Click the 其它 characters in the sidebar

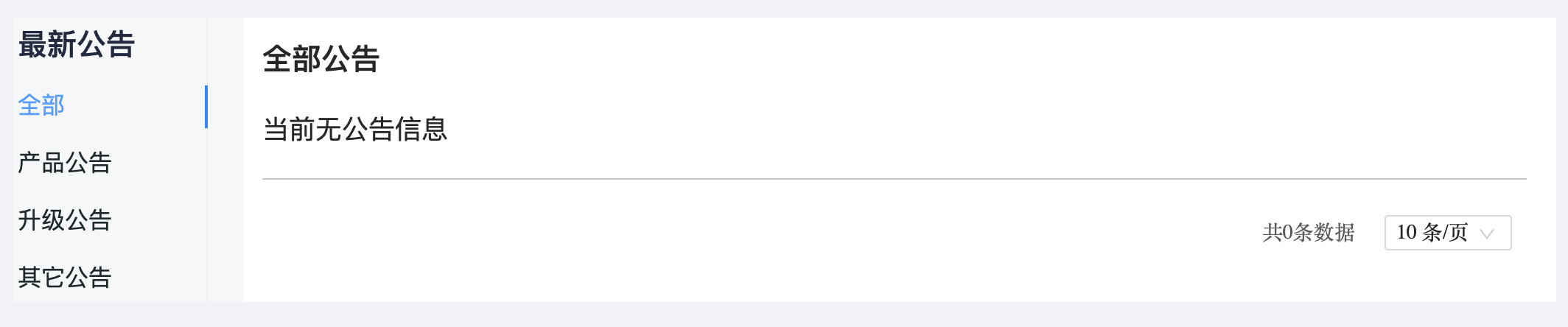tap(41, 278)
